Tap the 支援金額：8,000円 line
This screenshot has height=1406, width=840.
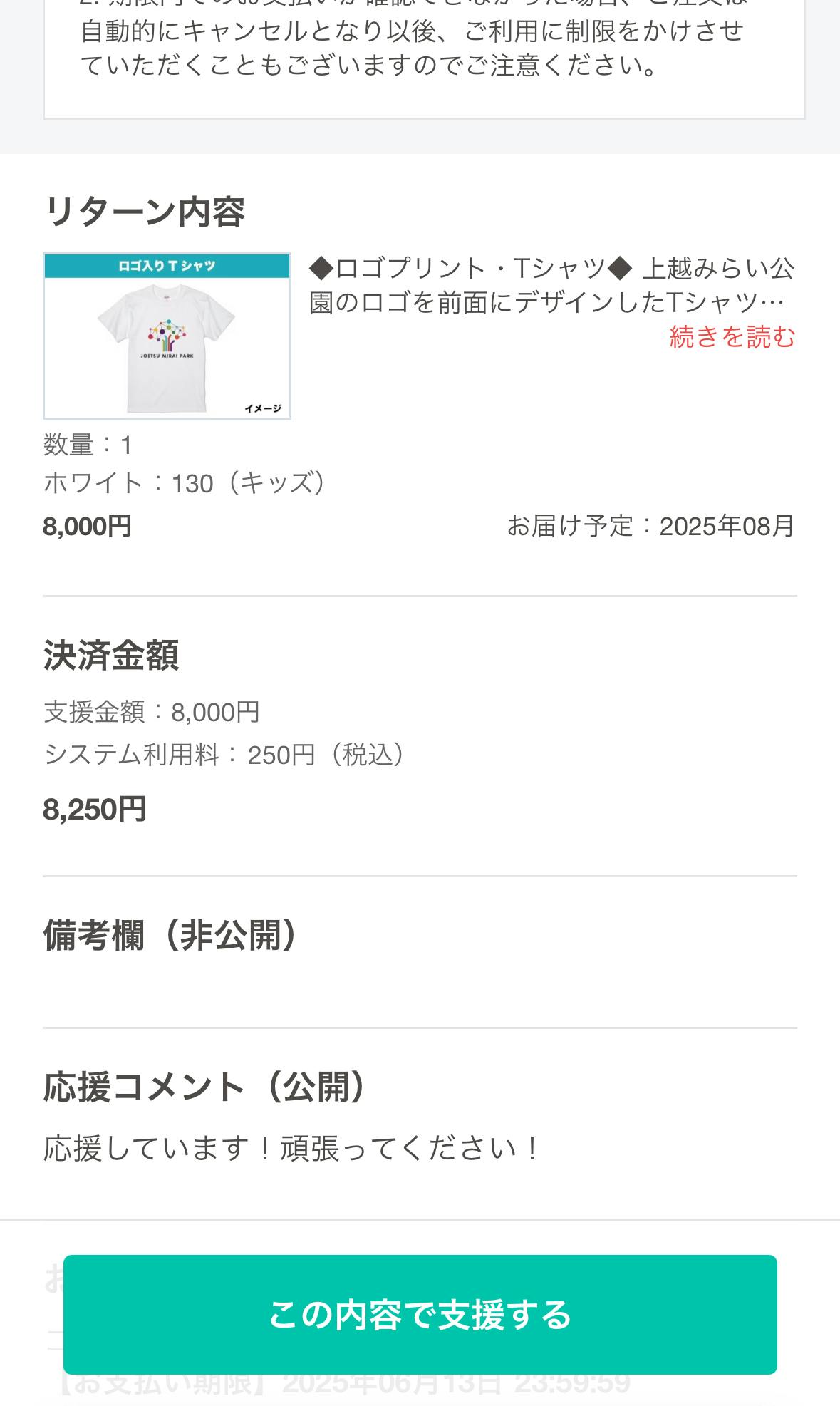(151, 712)
